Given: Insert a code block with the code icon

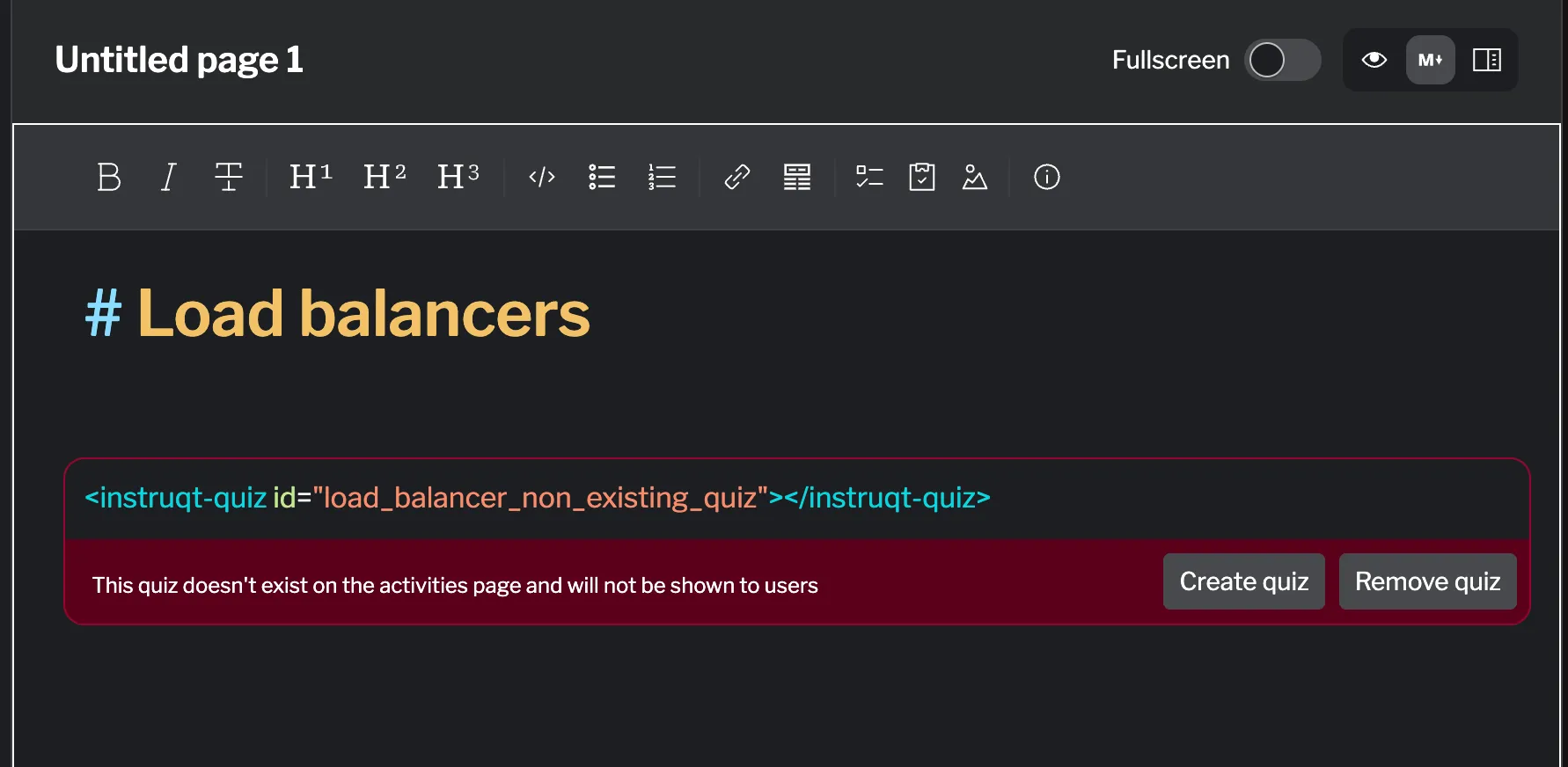Looking at the screenshot, I should tap(542, 177).
